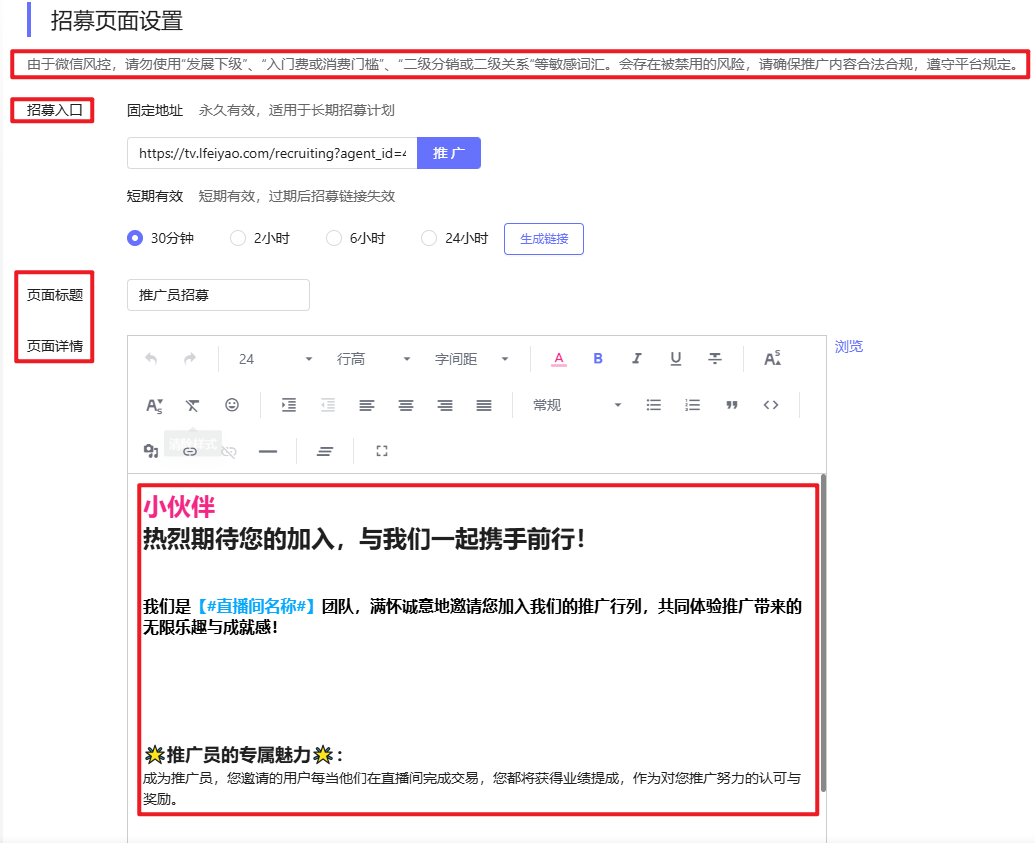Center align the text
Image resolution: width=1035 pixels, height=843 pixels.
406,405
